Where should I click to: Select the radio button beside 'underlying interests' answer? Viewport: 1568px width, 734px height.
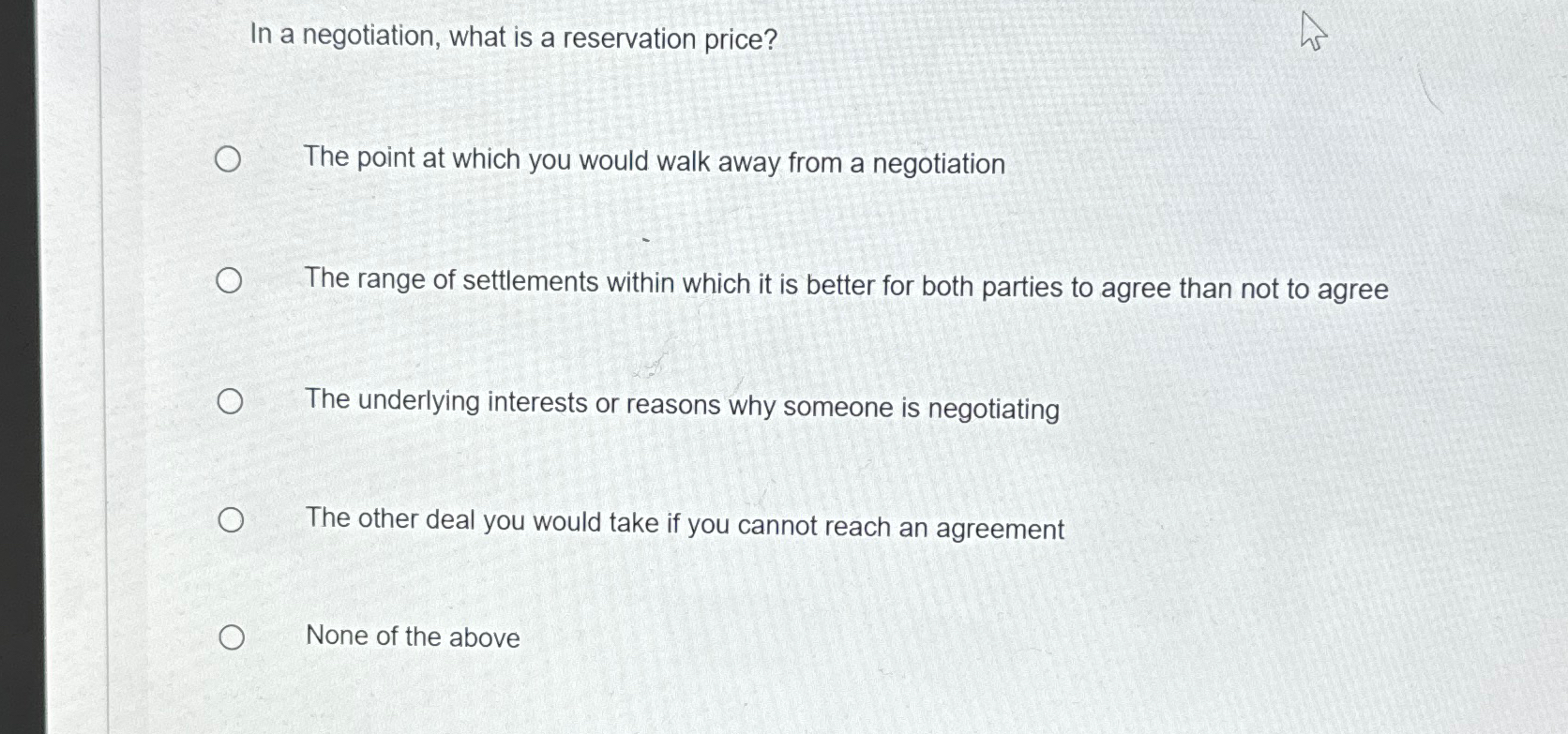[229, 401]
